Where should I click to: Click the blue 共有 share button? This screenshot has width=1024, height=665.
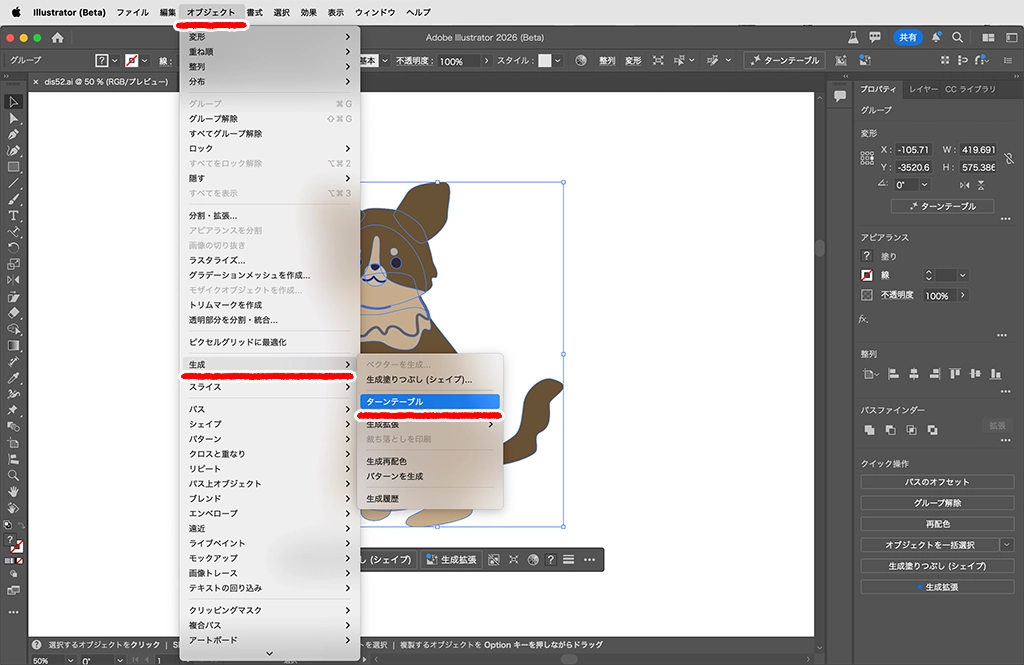pos(907,37)
